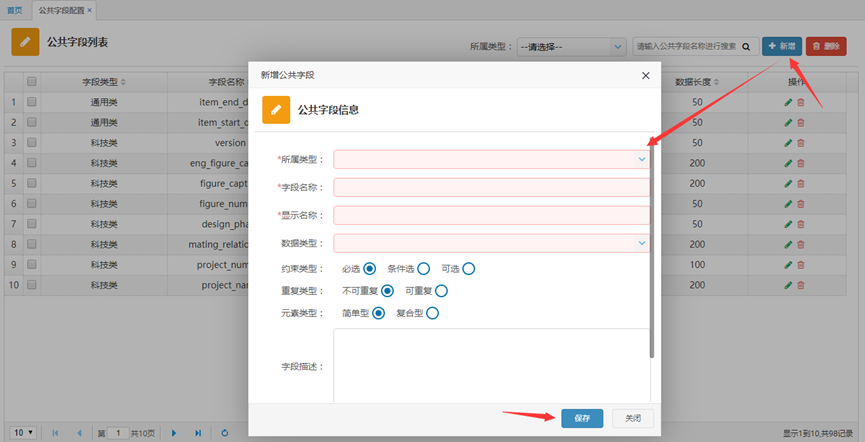Image resolution: width=865 pixels, height=442 pixels.
Task: Click the delete trash icon in row 1
Action: coord(801,102)
